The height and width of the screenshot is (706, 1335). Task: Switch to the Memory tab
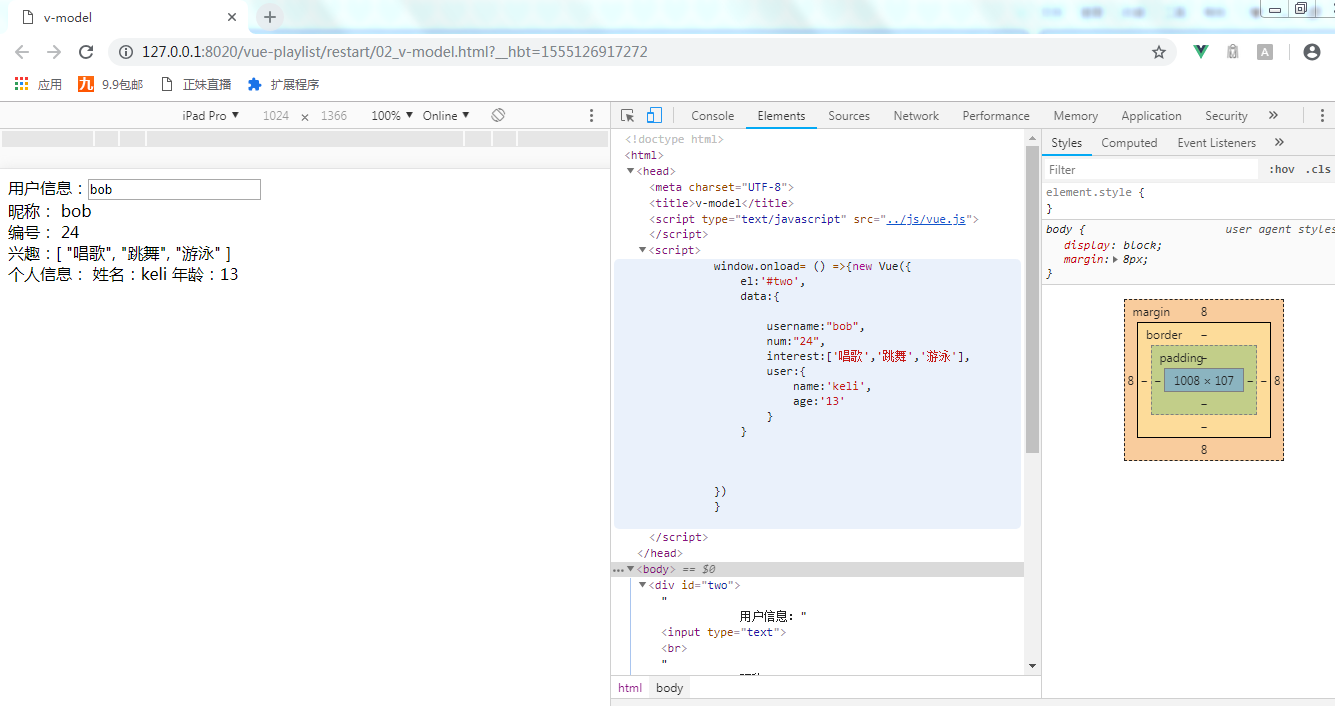click(1075, 116)
